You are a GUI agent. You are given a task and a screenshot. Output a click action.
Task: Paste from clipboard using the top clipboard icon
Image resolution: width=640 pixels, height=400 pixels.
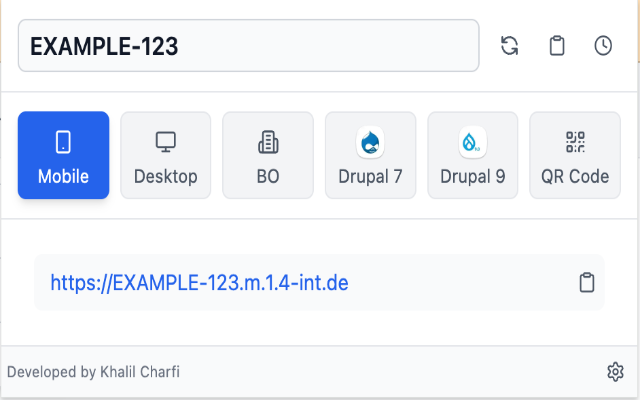[x=557, y=45]
